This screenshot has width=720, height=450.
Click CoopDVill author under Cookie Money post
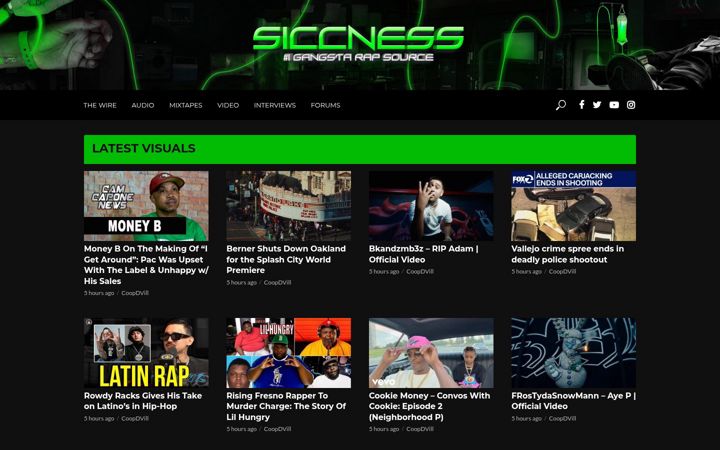(420, 429)
